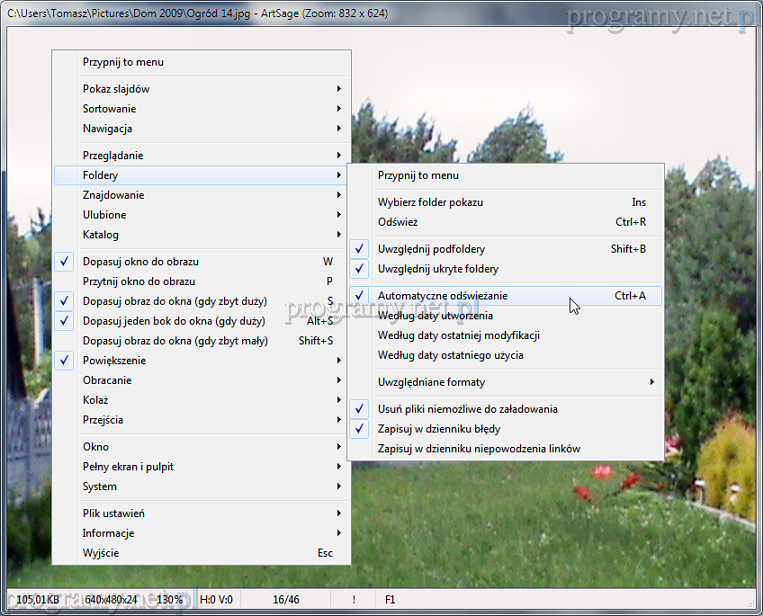Viewport: 763px width, 616px height.
Task: Uncheck Usuń pliki niemożliwe do załadowania
Action: coord(467,409)
